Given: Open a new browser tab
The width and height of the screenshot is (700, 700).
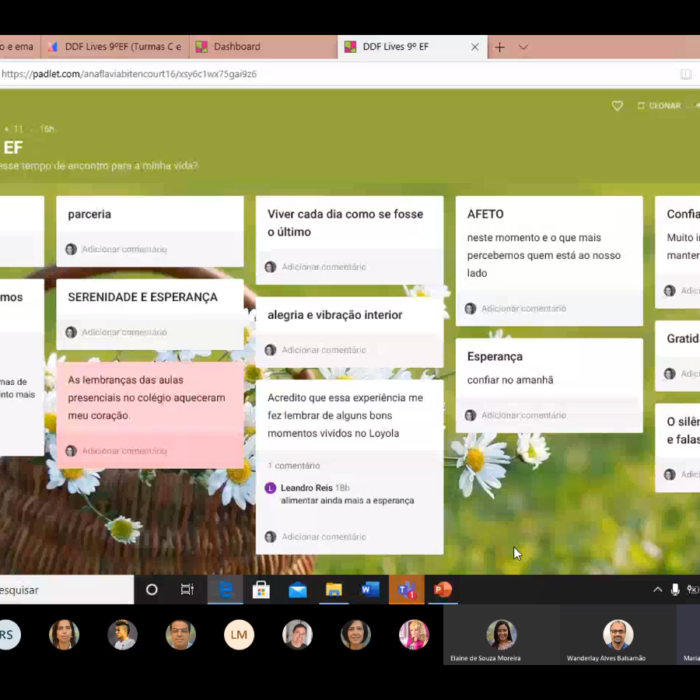Looking at the screenshot, I should pos(499,47).
